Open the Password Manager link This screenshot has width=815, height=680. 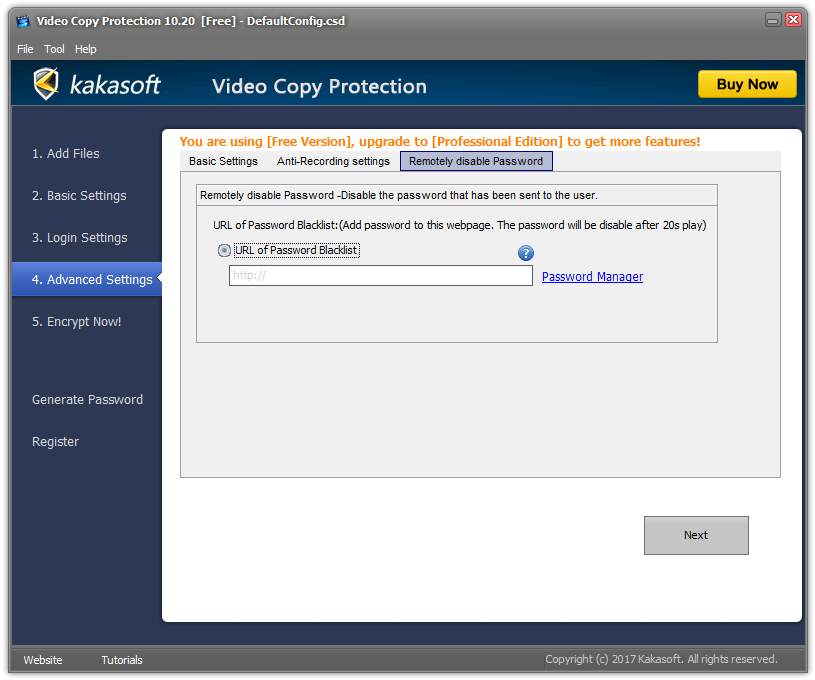click(x=592, y=277)
